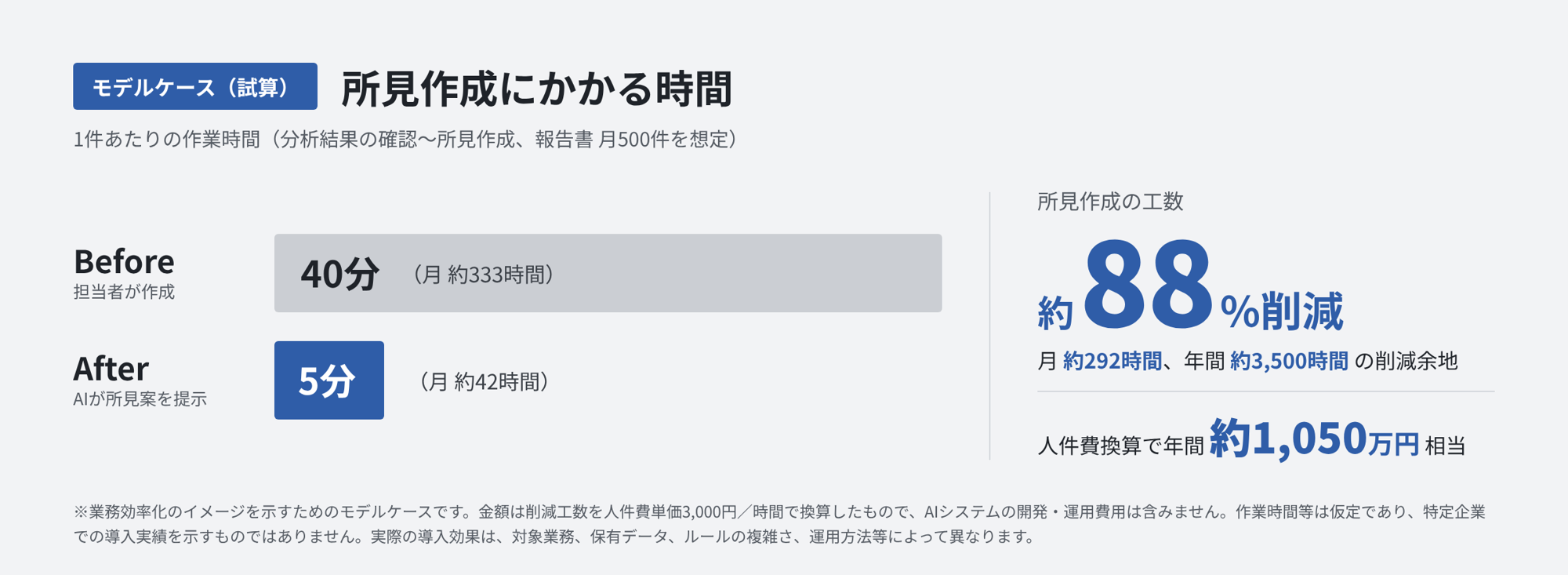
Task: Click the After label
Action: 111,368
